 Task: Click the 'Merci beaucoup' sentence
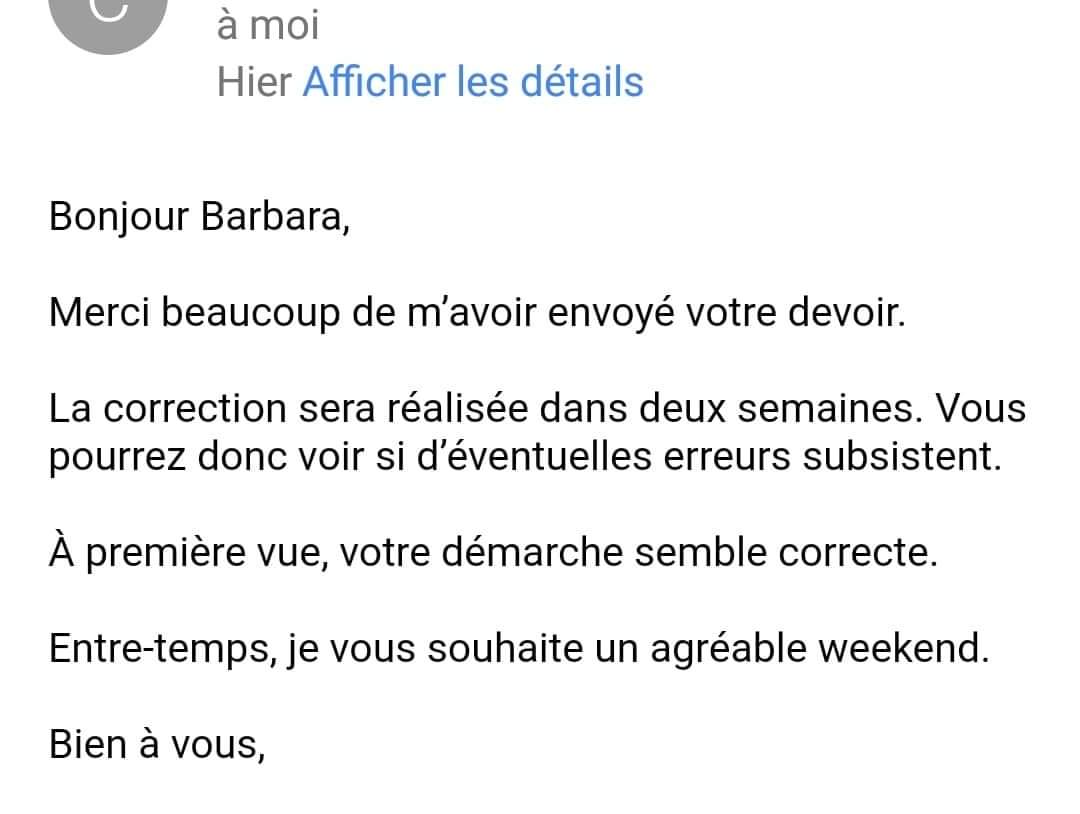click(x=477, y=313)
